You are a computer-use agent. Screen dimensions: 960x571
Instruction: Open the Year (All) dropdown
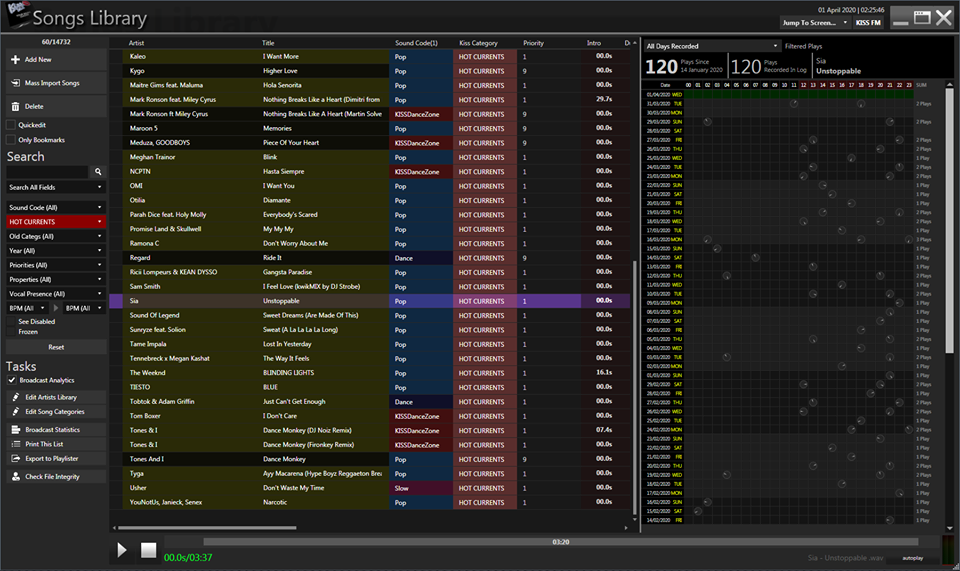pos(56,251)
